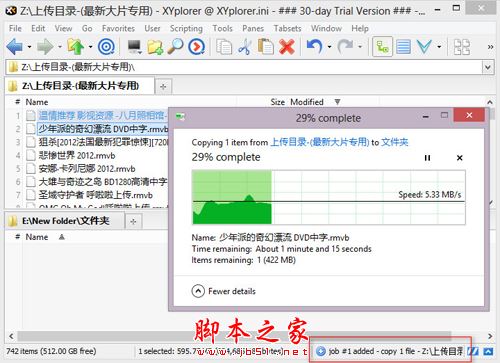Open source folder link 上传目录-(最新大片专用)
500x363 pixels.
click(320, 142)
